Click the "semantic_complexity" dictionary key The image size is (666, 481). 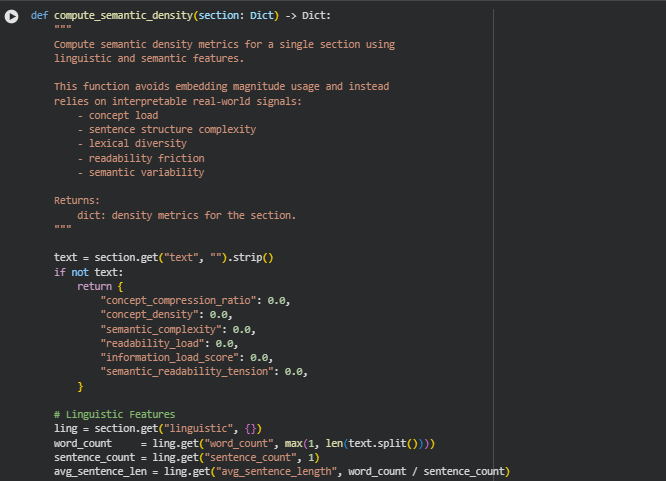tap(164, 329)
